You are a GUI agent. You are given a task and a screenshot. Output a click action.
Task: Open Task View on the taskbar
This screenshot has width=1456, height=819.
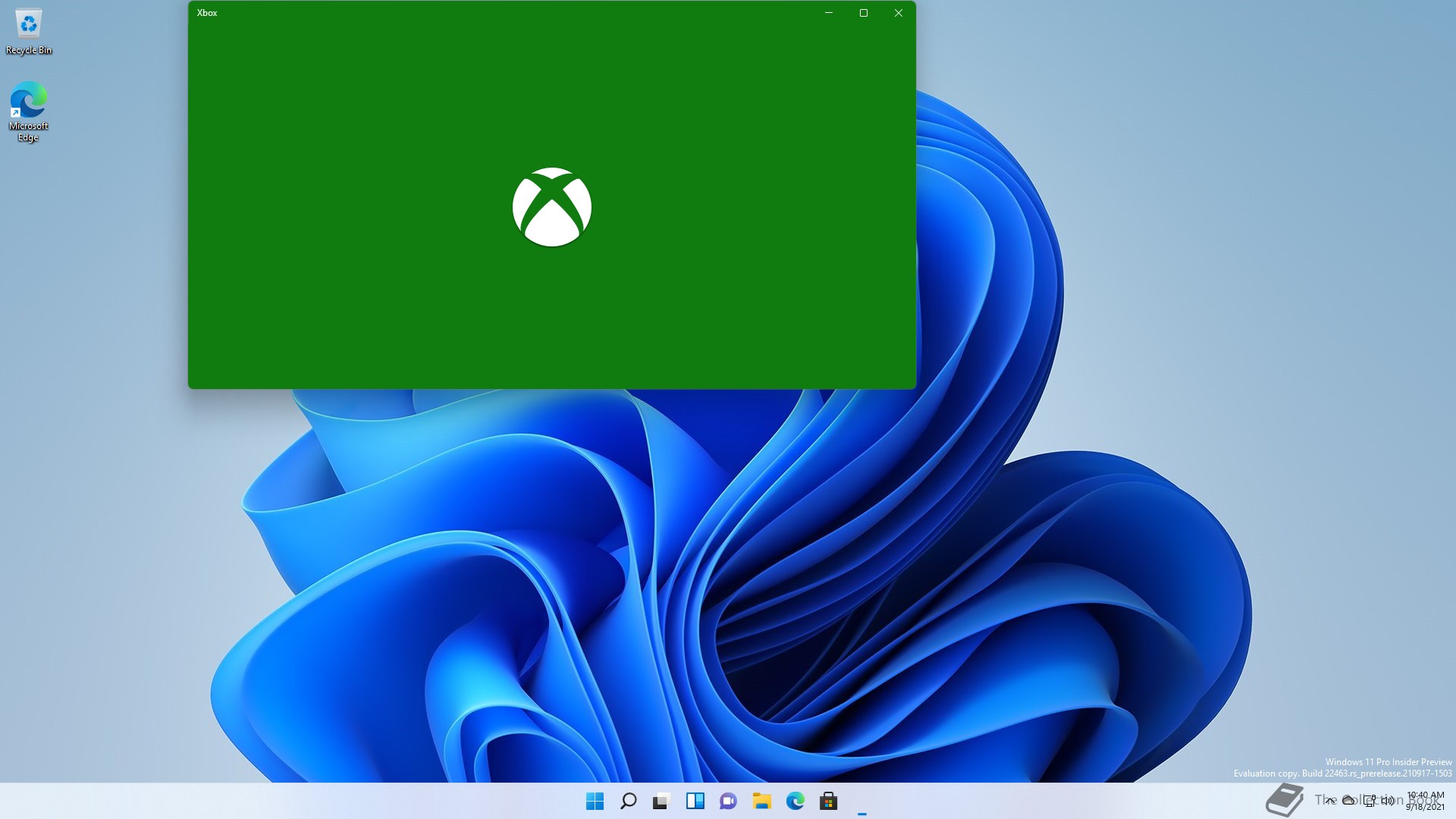click(x=661, y=801)
